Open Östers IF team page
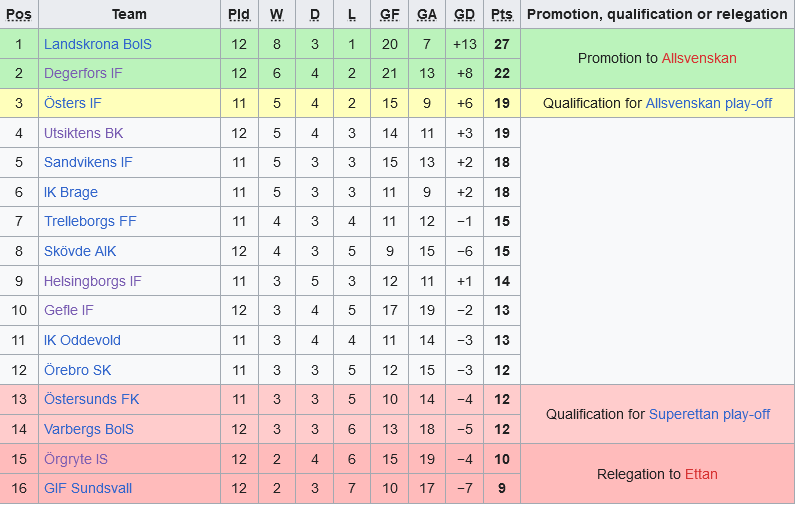 tap(72, 103)
